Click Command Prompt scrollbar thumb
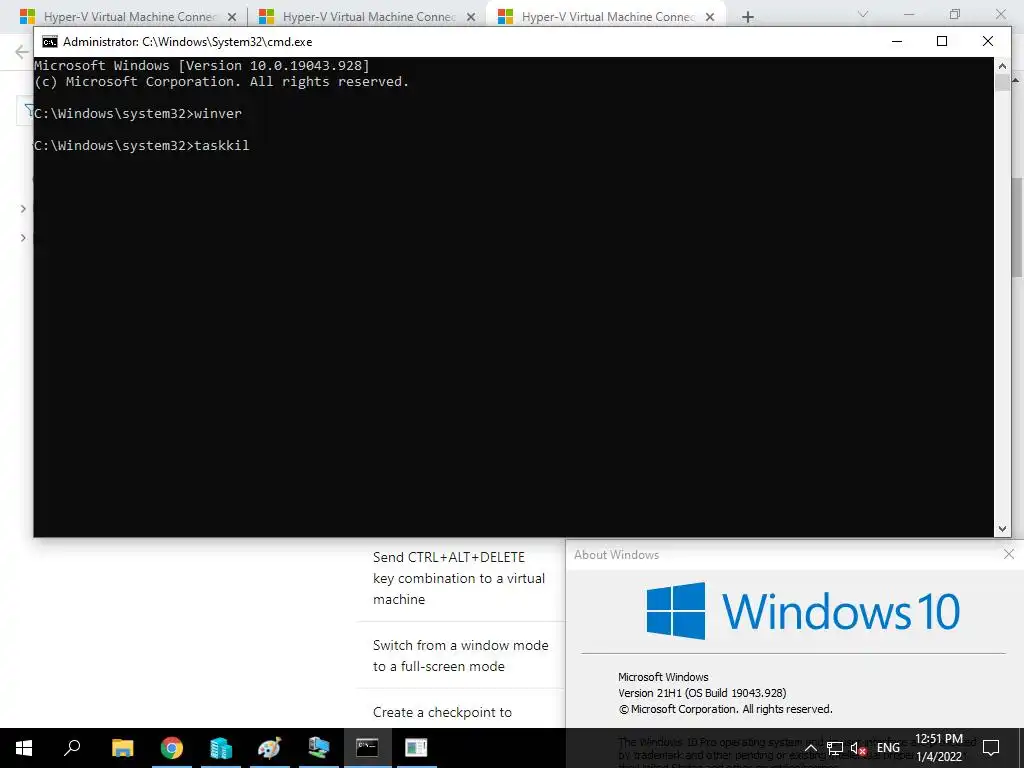This screenshot has width=1024, height=768. coord(1002,83)
